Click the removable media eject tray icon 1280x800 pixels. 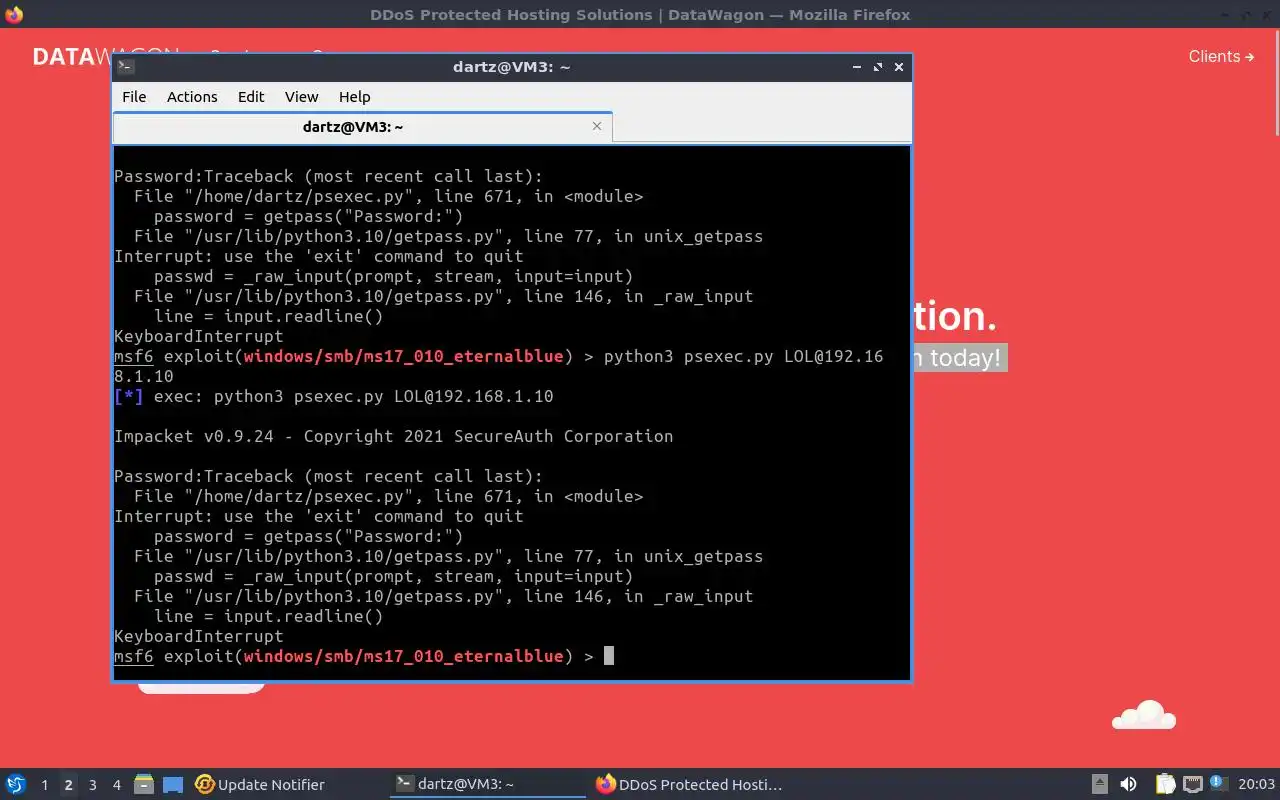pyautogui.click(x=1099, y=784)
